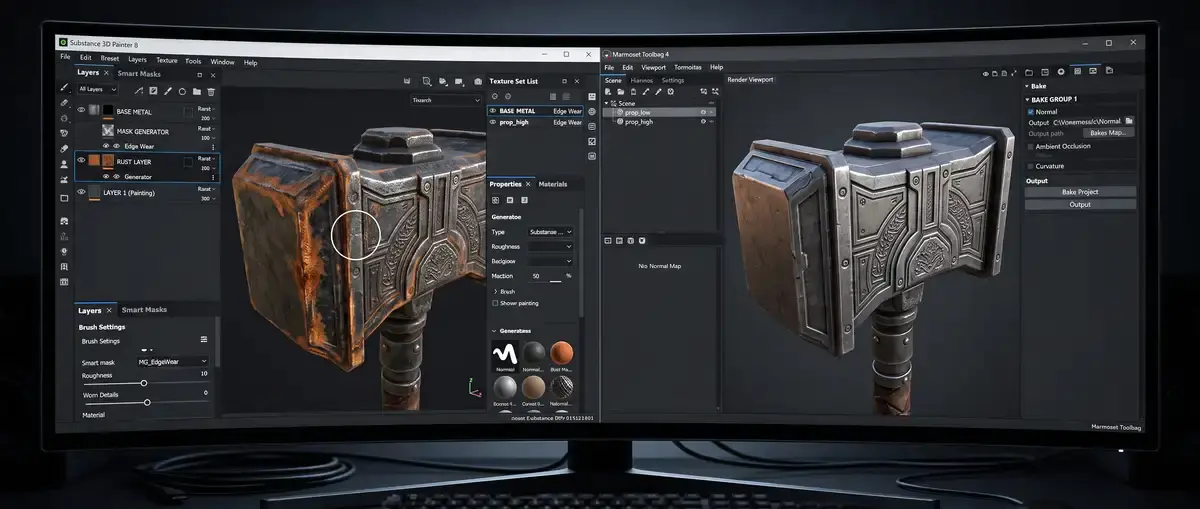
Task: Switch to the Materials tab
Action: [x=553, y=184]
